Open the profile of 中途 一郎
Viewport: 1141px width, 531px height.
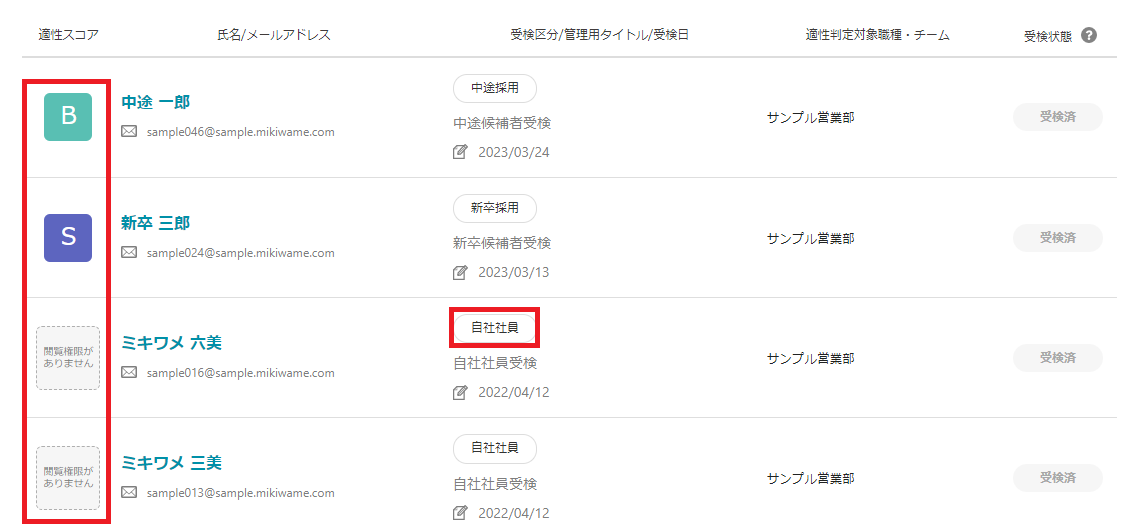156,103
